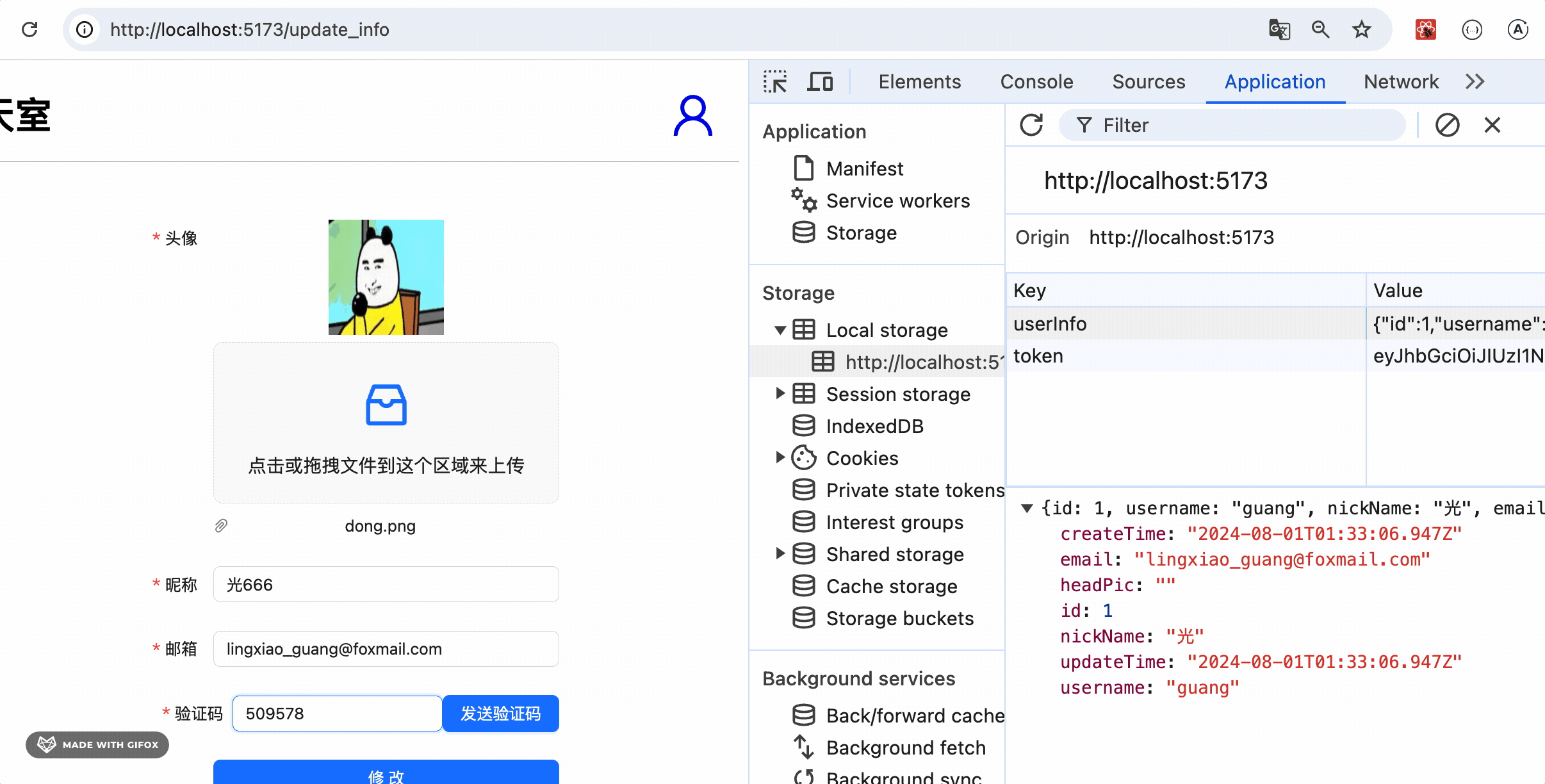Viewport: 1545px width, 784px height.
Task: Click the blue user profile icon
Action: pyautogui.click(x=692, y=116)
